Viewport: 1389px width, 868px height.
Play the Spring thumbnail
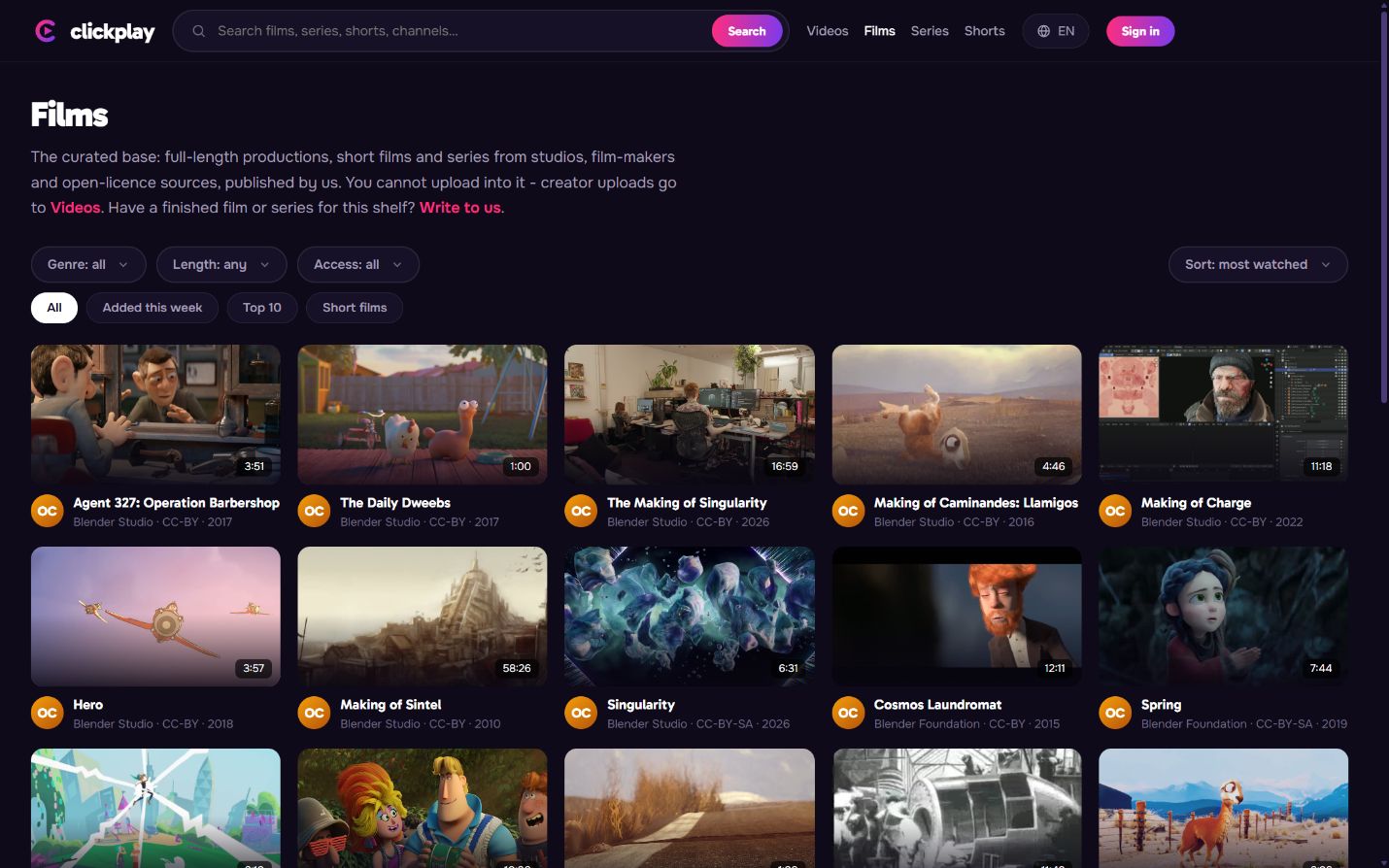1223,617
